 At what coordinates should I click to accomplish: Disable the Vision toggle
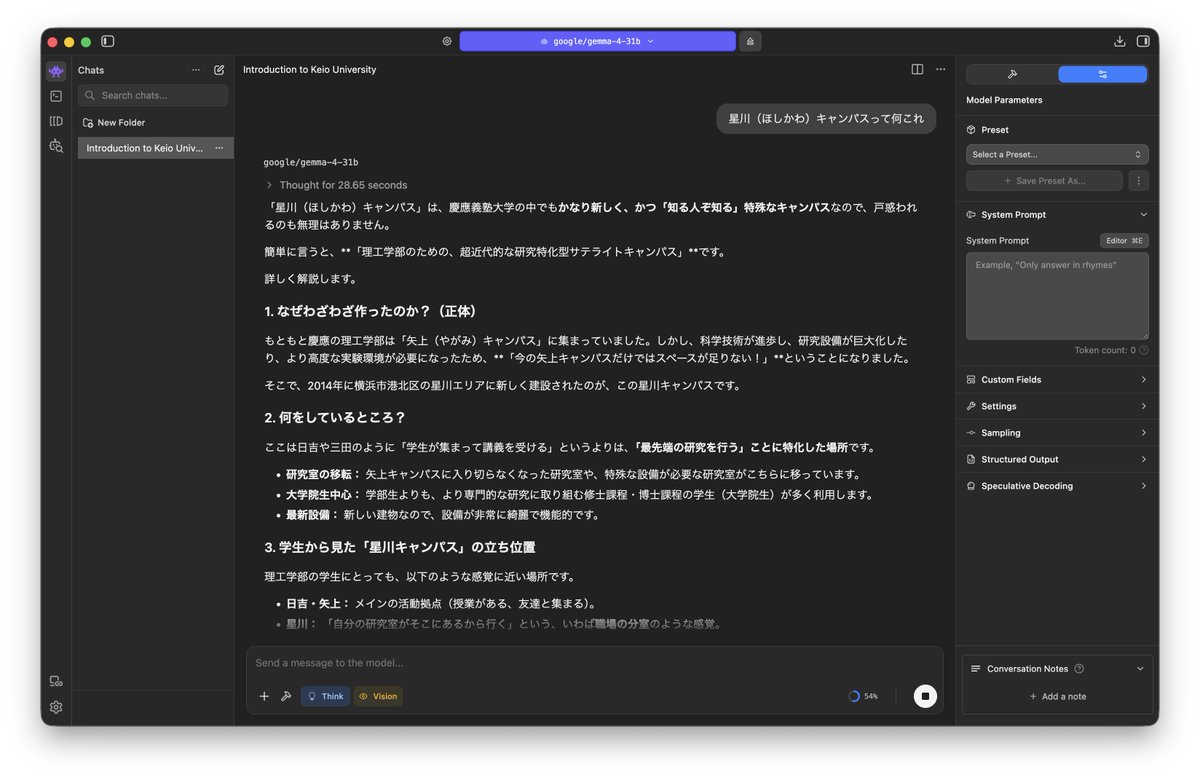(378, 695)
